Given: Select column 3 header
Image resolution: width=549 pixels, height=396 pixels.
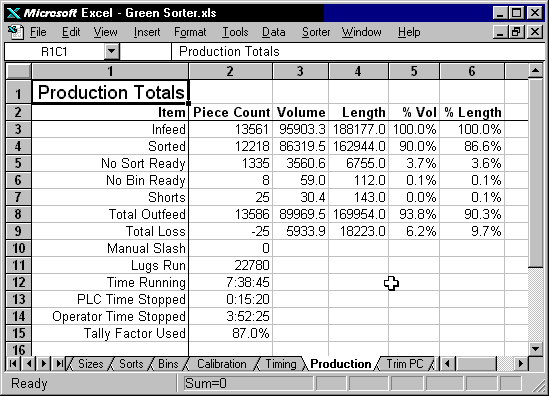Looking at the screenshot, I should pyautogui.click(x=300, y=71).
